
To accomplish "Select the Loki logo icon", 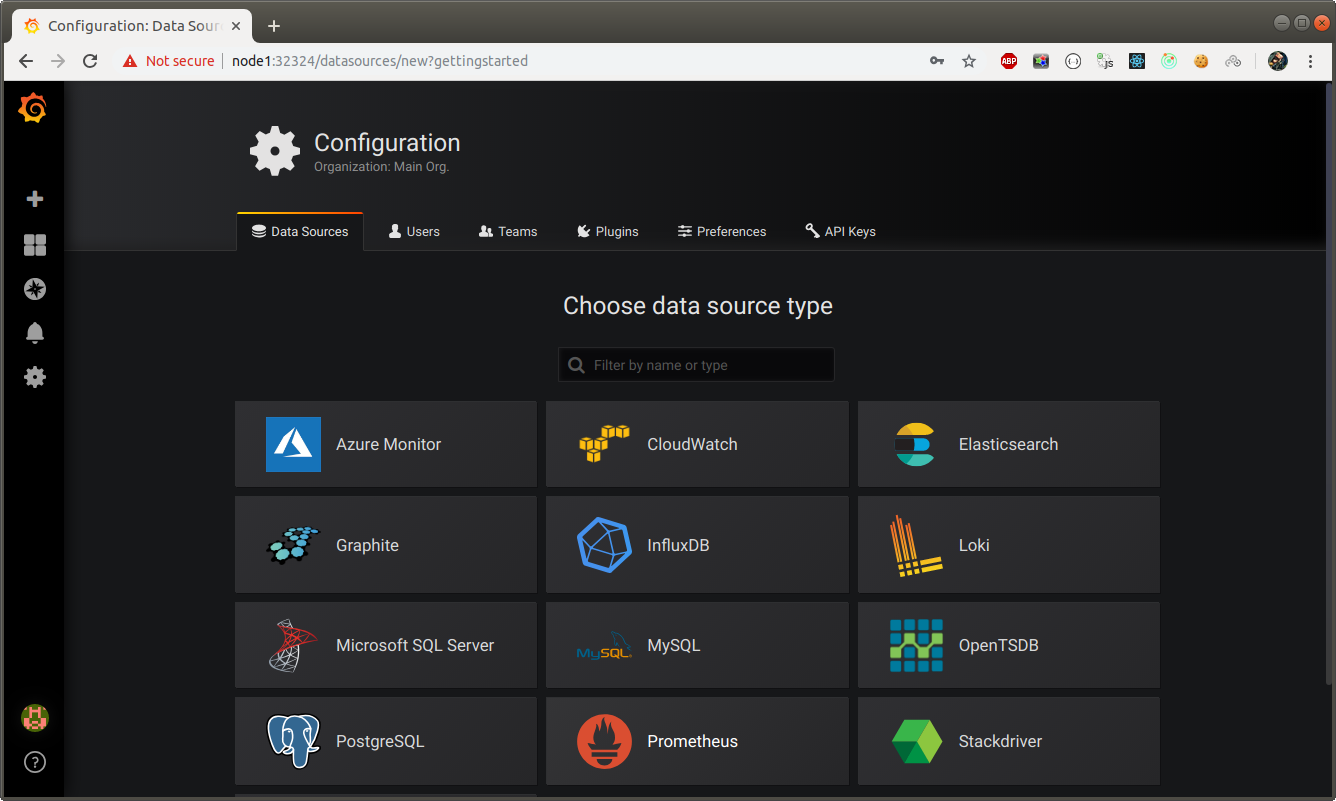I will (916, 546).
